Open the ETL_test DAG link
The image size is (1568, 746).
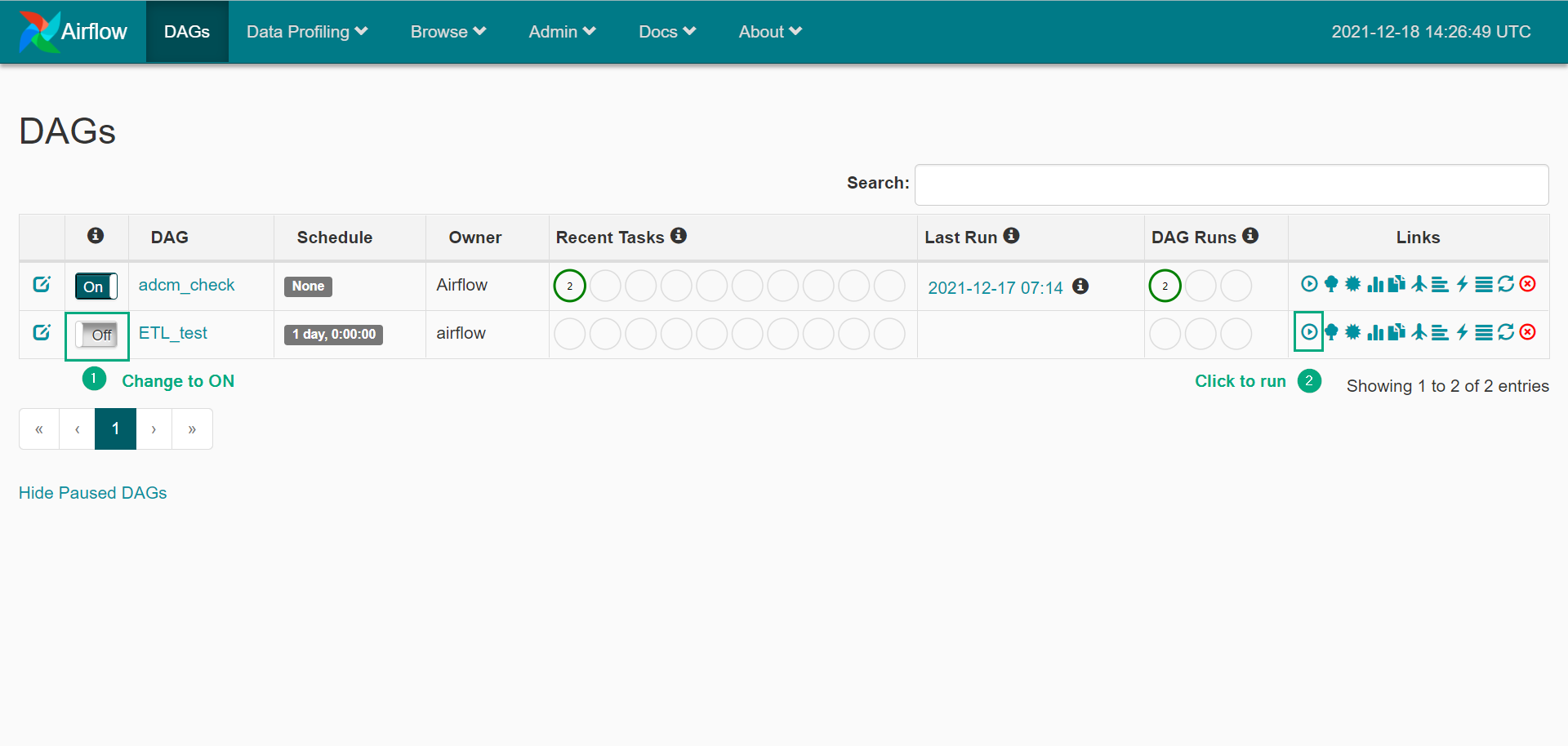(x=173, y=333)
